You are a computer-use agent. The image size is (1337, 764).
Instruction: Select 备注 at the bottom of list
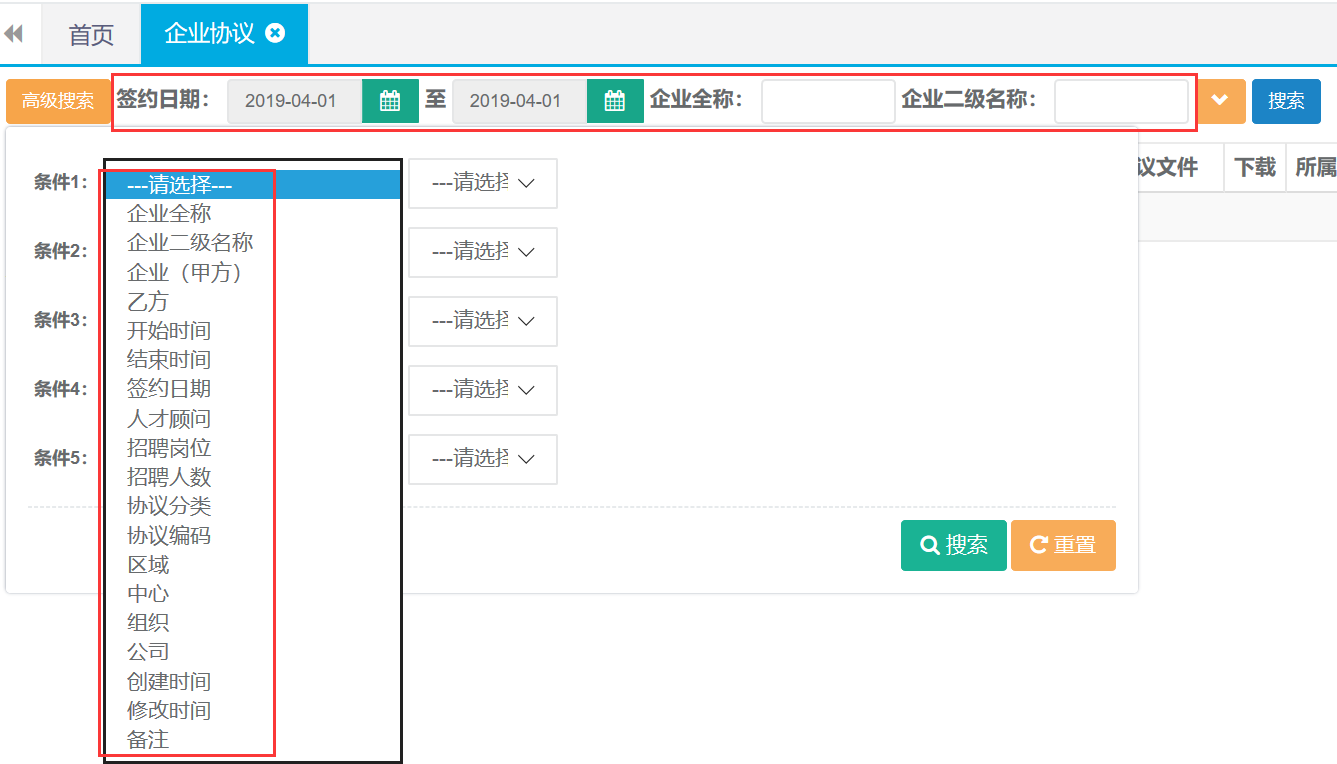pos(148,740)
